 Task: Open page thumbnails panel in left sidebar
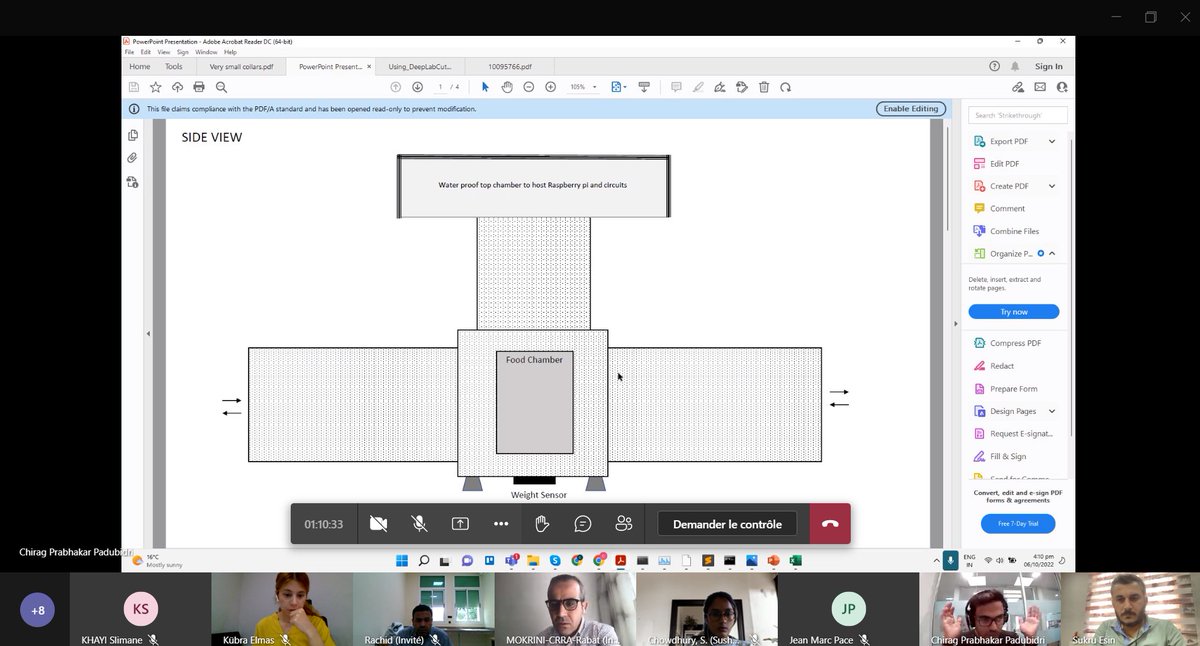[x=132, y=135]
